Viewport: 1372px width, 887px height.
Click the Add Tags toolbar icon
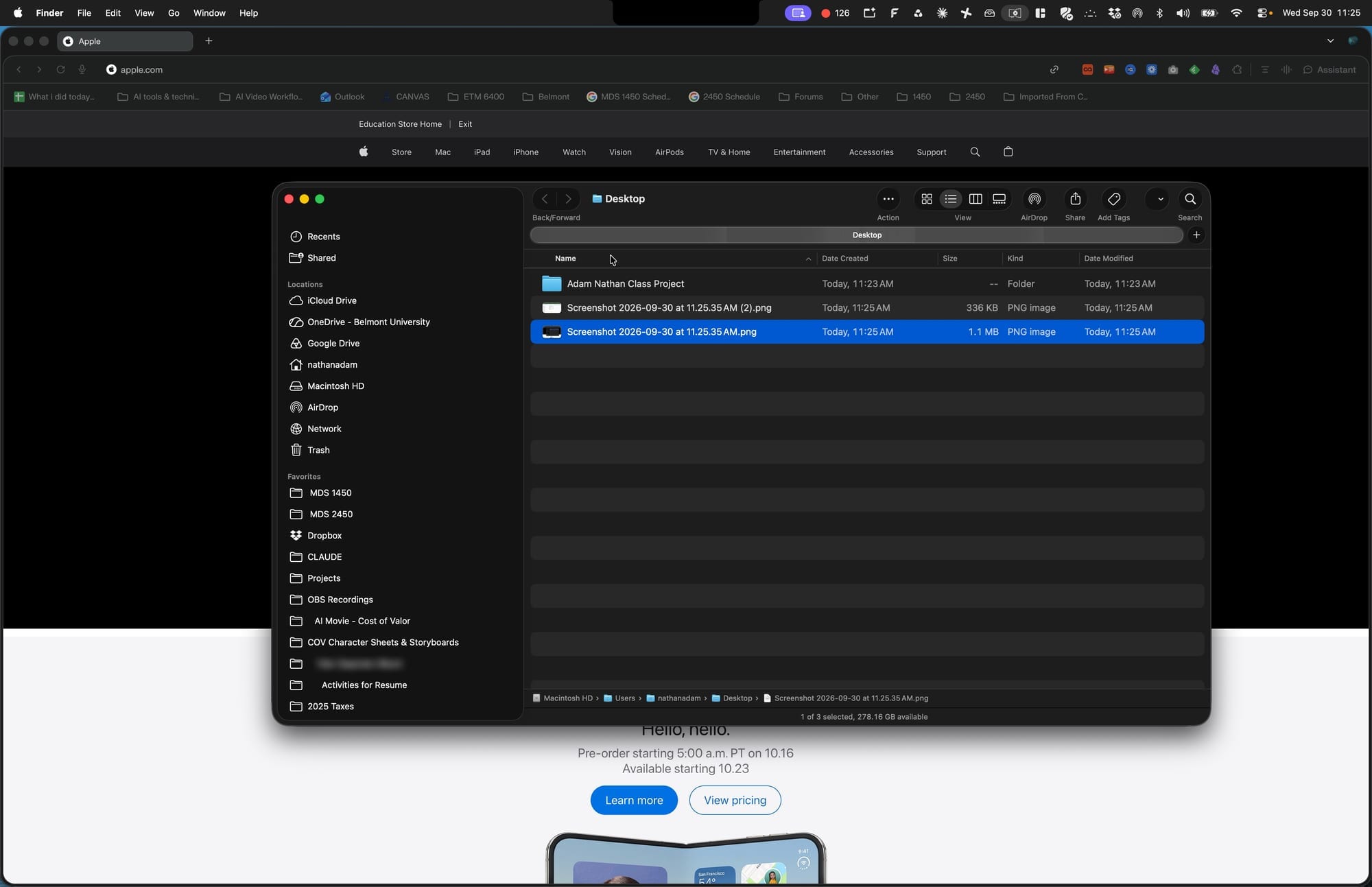[x=1113, y=199]
